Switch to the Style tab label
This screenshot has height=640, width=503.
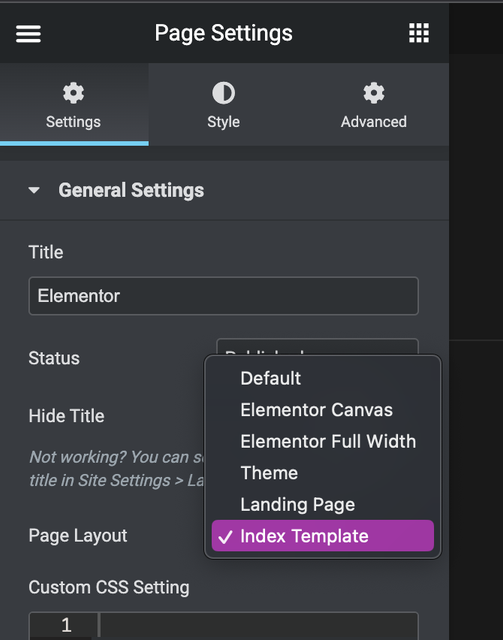223,122
